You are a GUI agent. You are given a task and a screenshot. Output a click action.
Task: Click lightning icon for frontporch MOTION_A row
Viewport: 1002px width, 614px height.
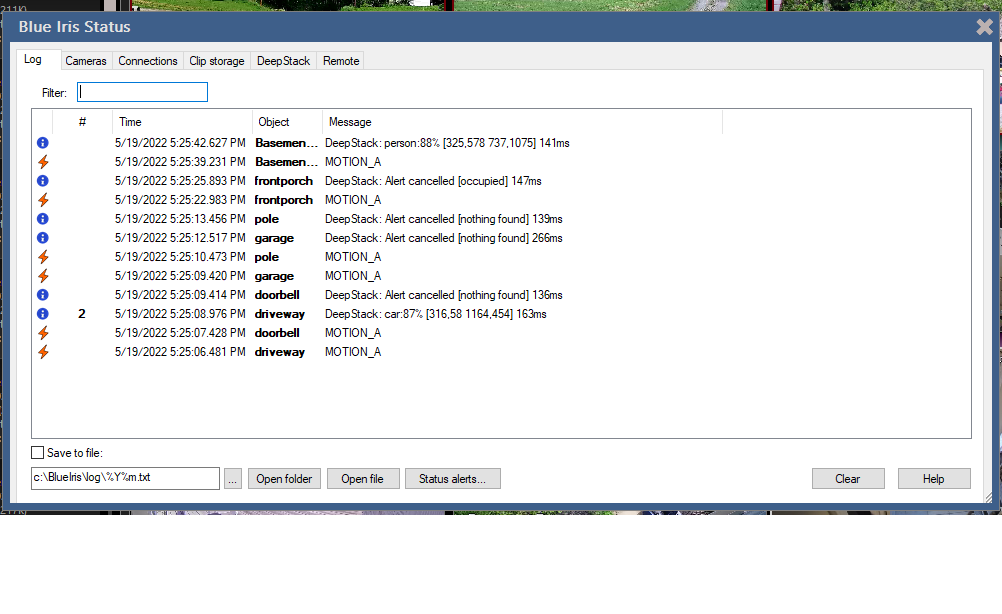click(x=43, y=200)
